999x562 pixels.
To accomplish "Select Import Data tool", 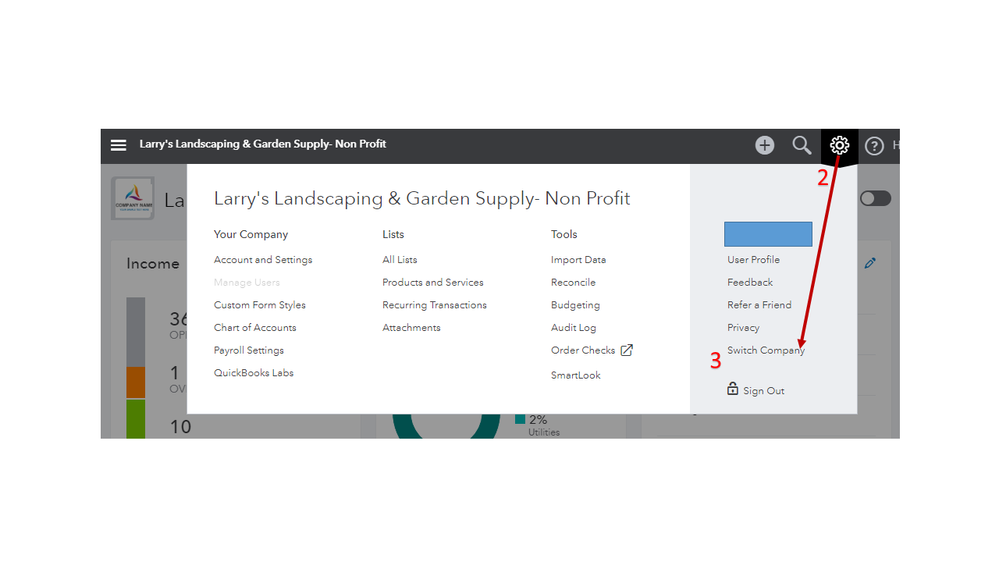I will (x=579, y=260).
